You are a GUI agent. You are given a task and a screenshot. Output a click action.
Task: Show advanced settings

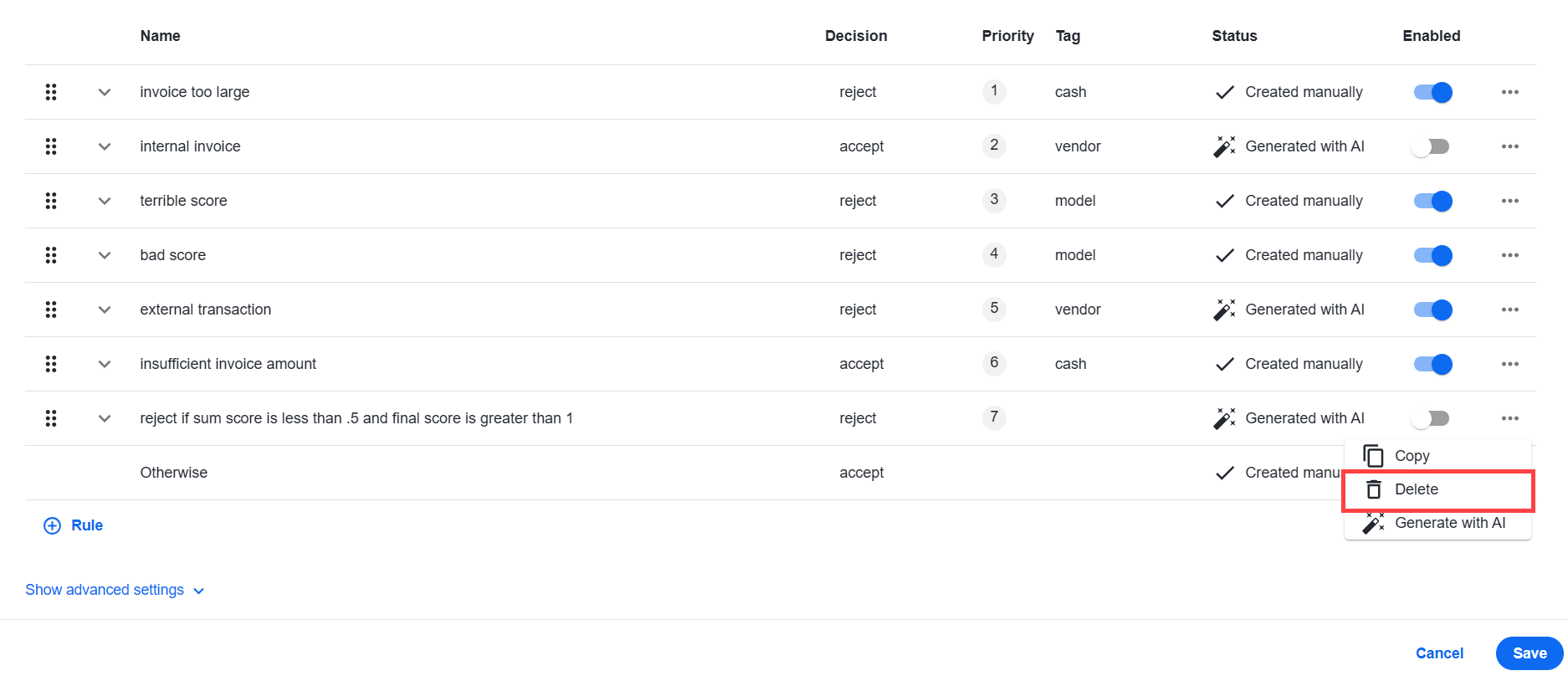point(115,590)
